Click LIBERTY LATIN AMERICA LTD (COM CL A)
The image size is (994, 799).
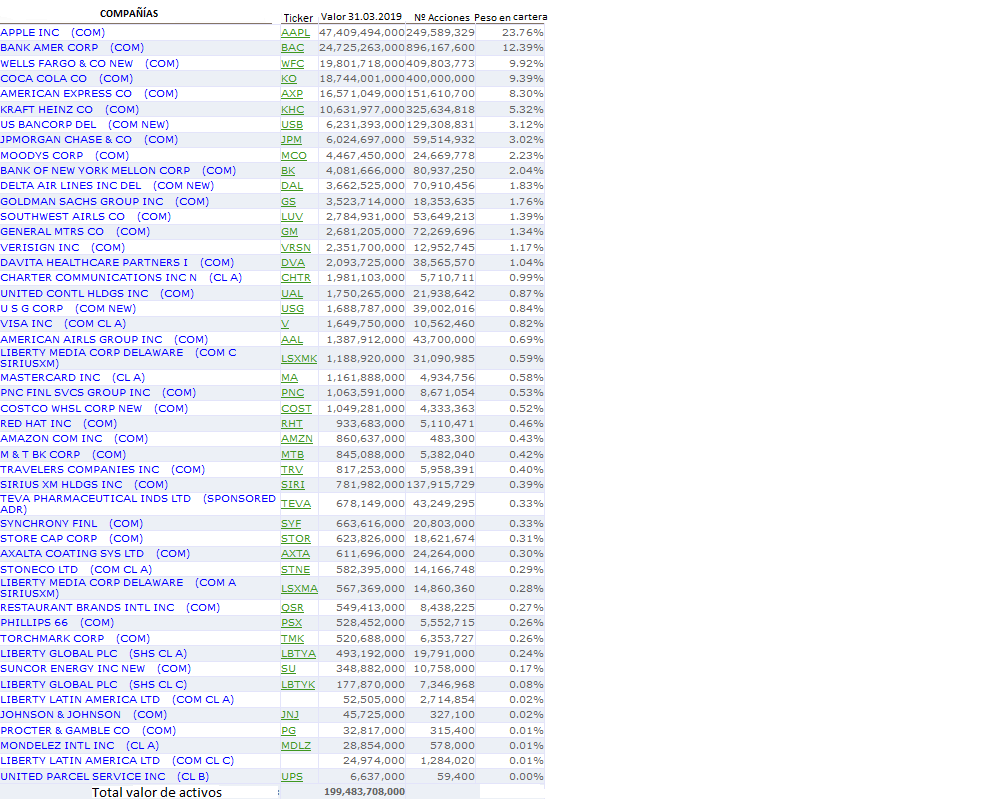tap(117, 699)
